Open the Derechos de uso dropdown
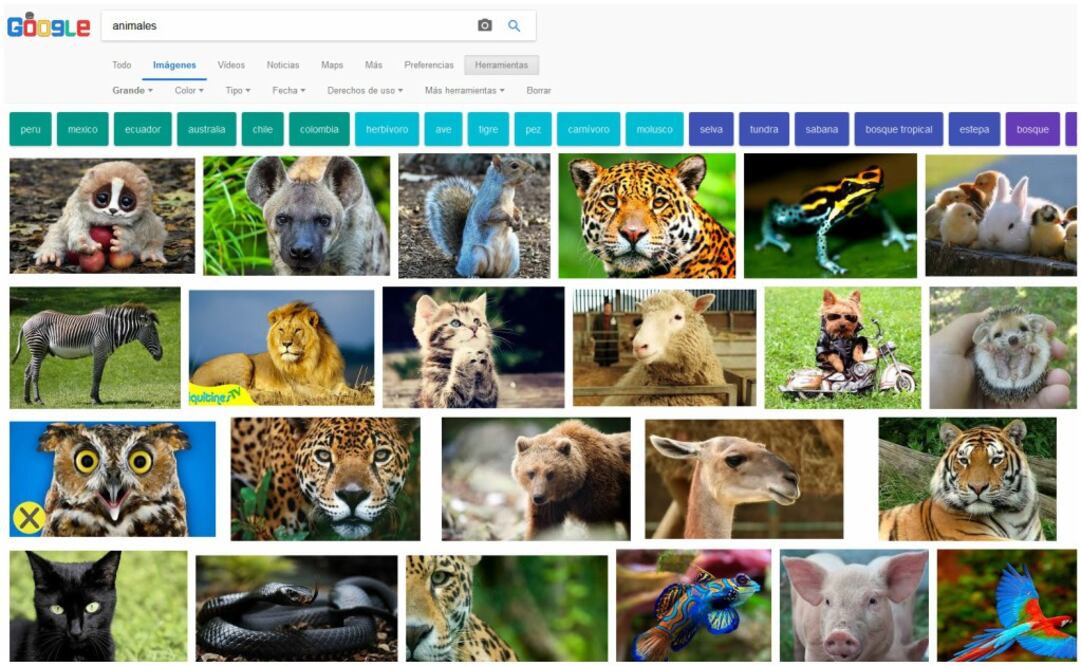Viewport: 1081px width, 666px height. point(364,89)
